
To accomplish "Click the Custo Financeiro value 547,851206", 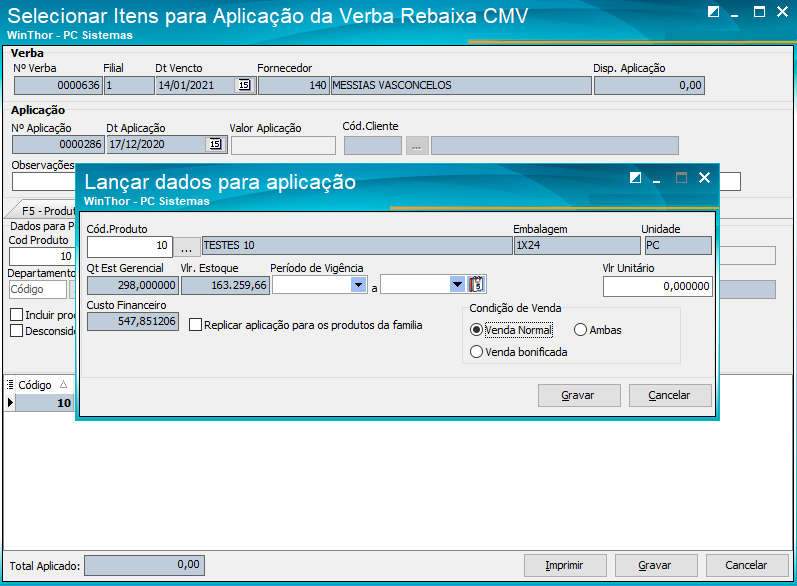I will tap(133, 321).
